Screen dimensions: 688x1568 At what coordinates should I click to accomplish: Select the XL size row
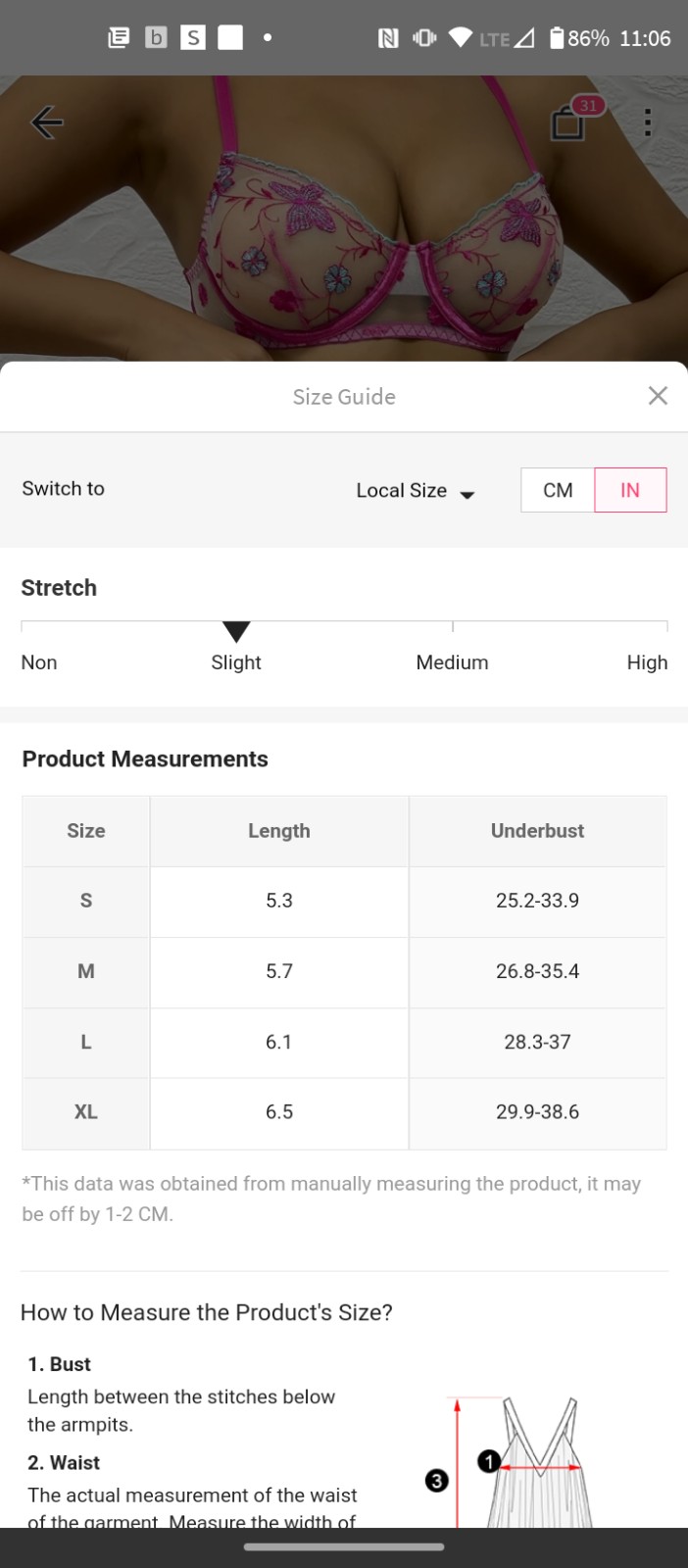pos(344,1112)
